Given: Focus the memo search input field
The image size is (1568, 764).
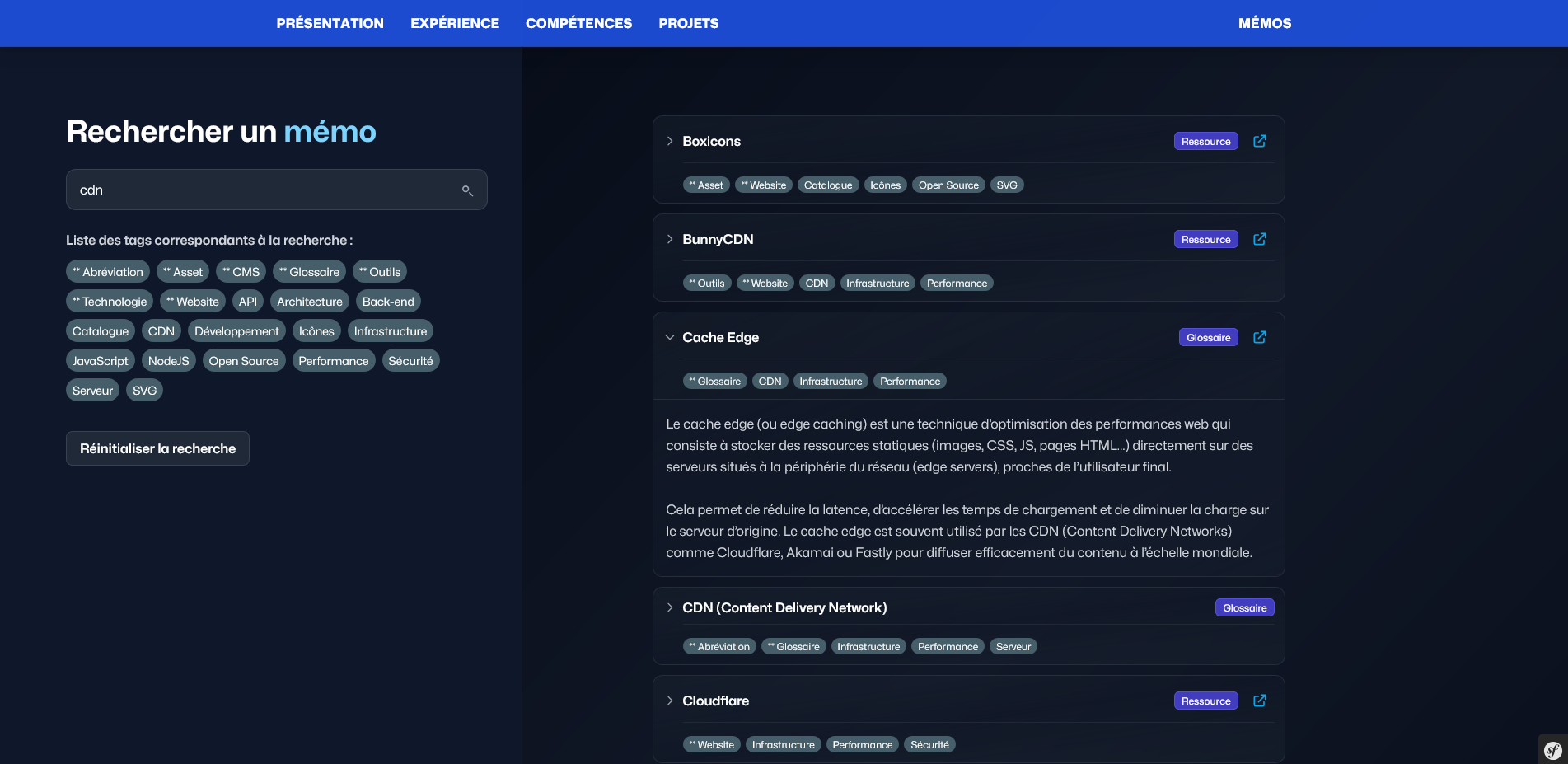Looking at the screenshot, I should pyautogui.click(x=264, y=190).
